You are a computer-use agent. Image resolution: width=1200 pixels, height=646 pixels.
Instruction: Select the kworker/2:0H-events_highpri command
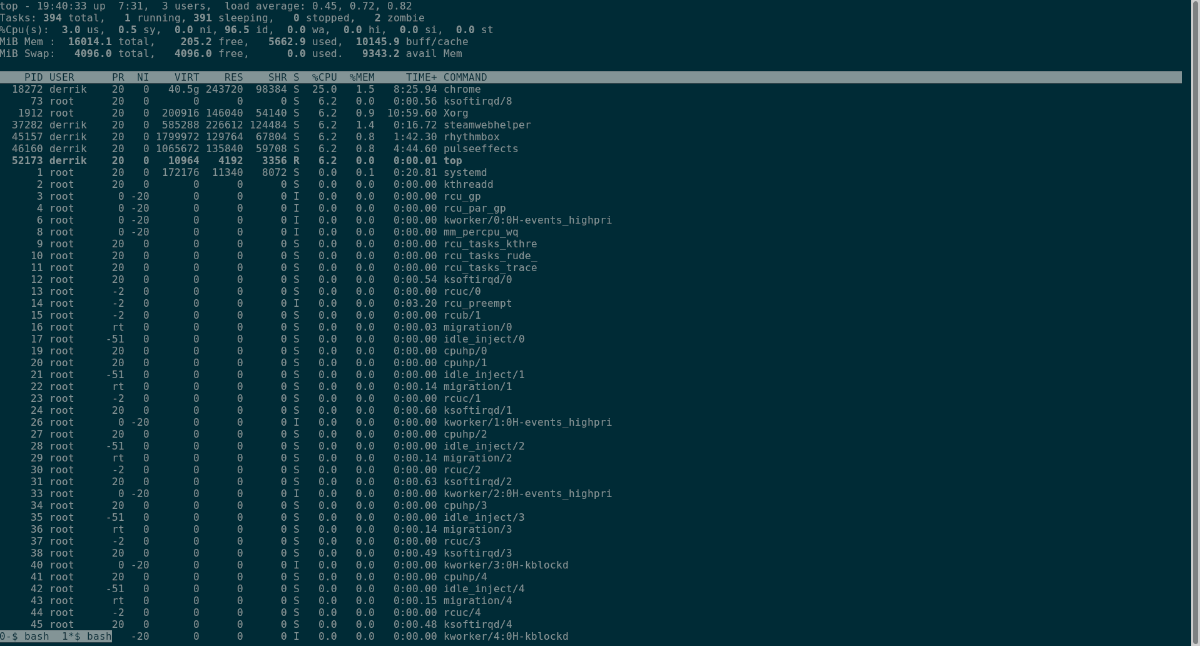528,493
